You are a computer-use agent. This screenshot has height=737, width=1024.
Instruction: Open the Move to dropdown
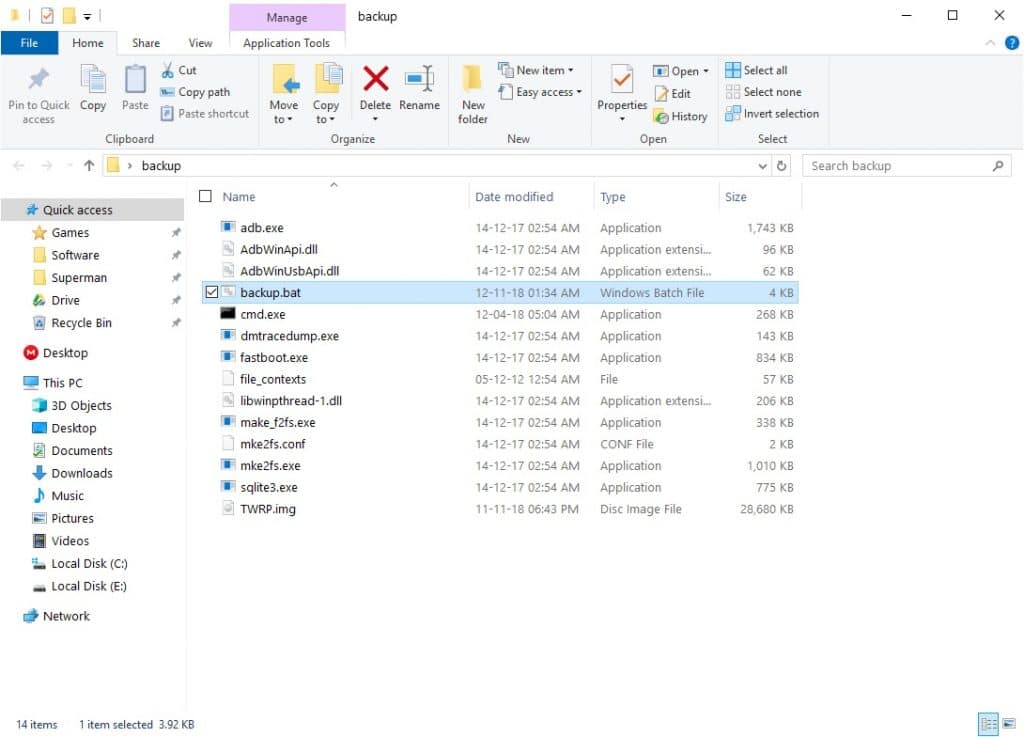[x=283, y=112]
